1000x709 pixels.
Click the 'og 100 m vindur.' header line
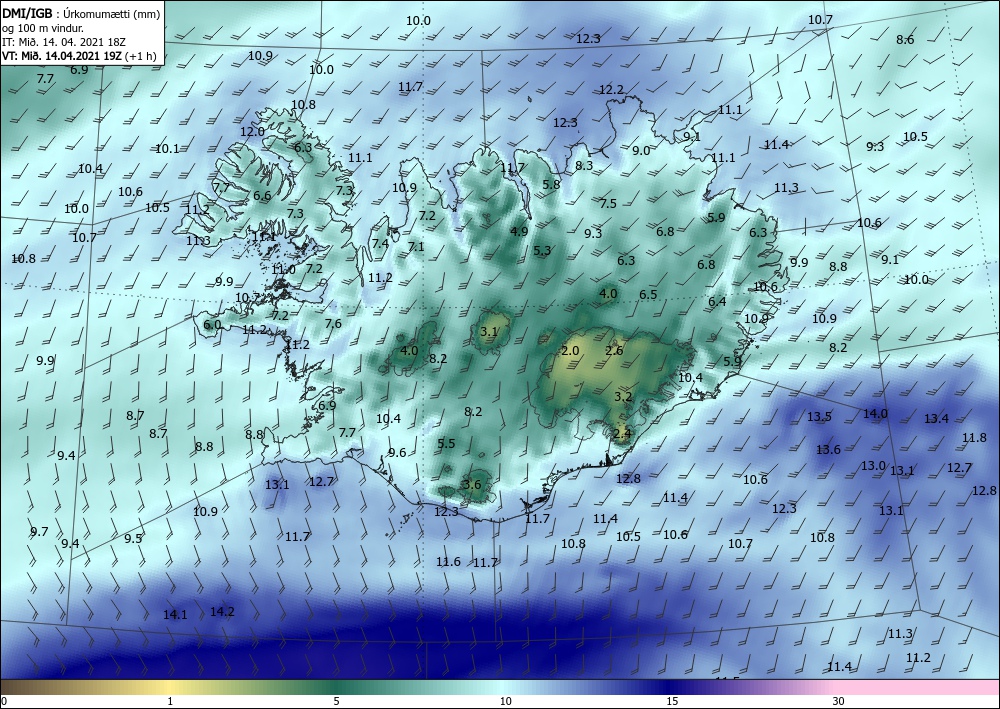tap(43, 29)
